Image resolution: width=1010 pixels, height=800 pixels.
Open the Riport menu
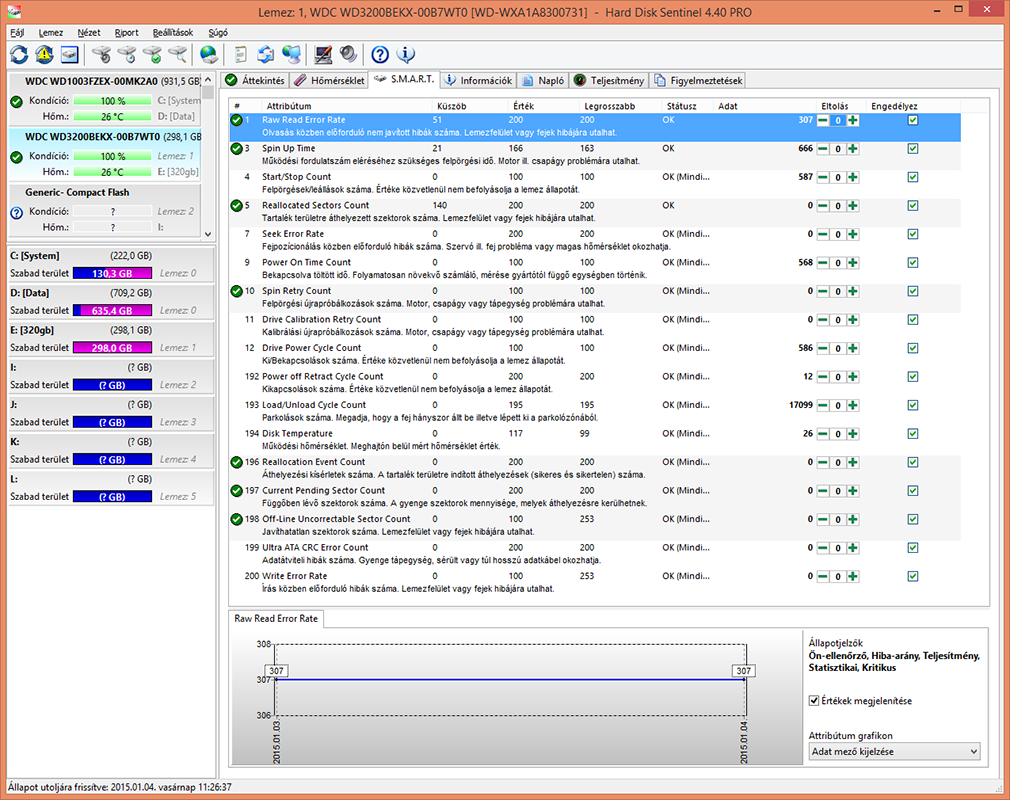126,32
